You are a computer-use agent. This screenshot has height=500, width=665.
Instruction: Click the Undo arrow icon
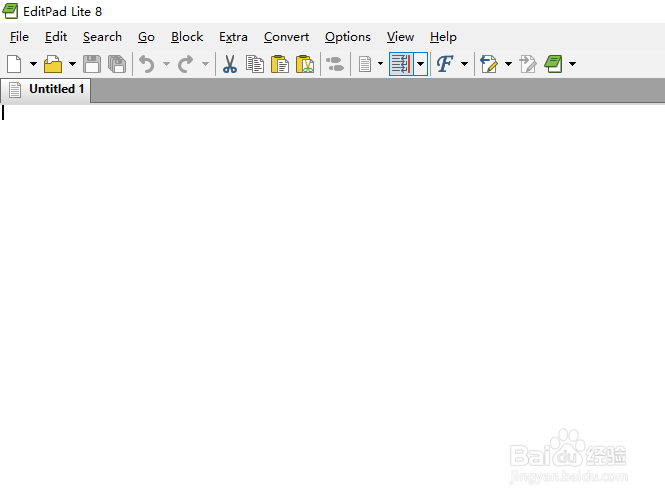pyautogui.click(x=147, y=64)
